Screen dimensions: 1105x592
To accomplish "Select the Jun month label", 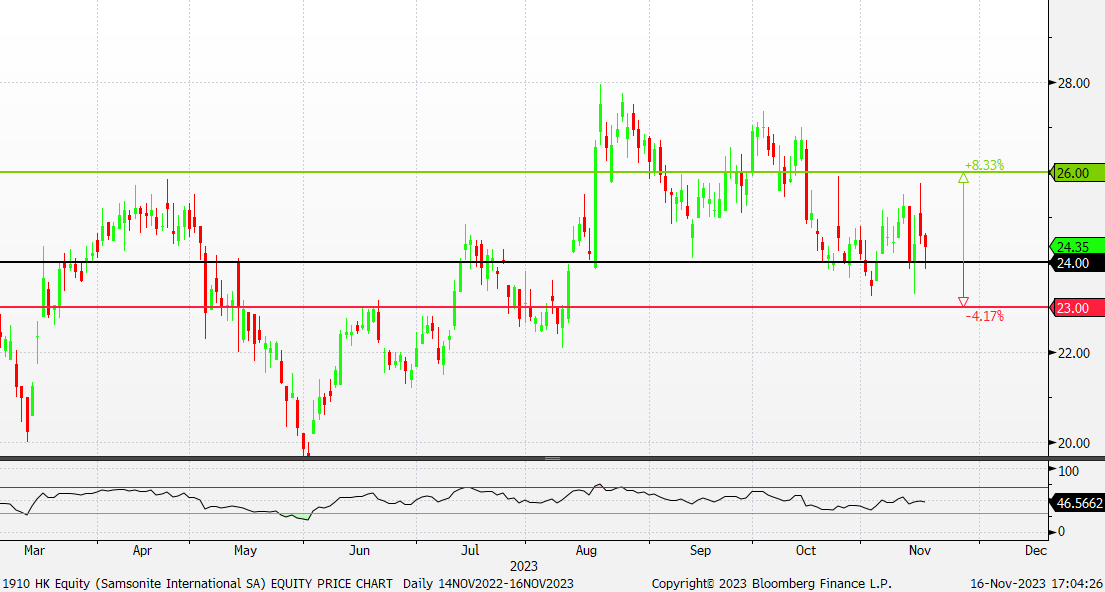I will (360, 550).
